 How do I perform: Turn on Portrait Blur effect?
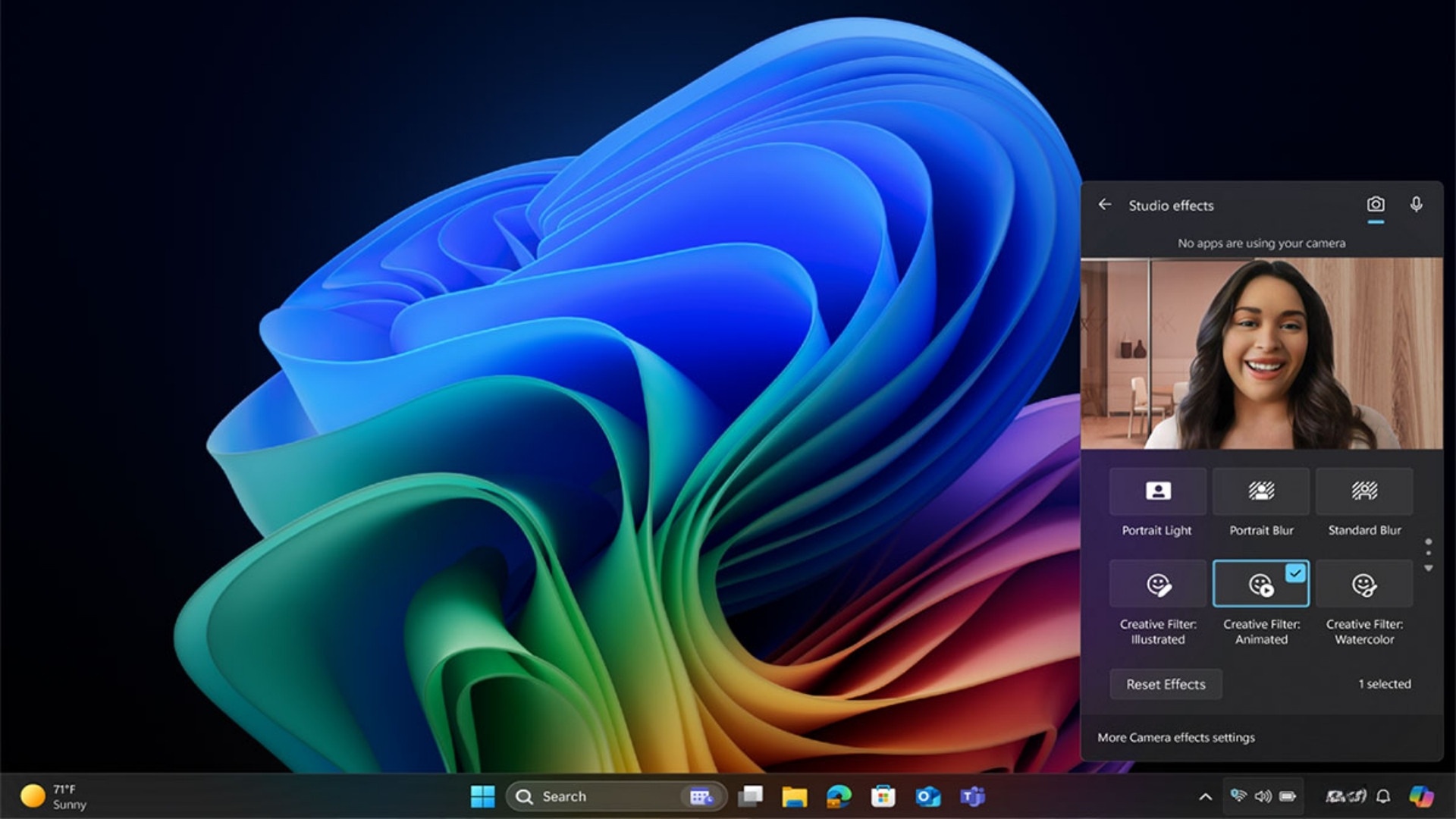[1261, 491]
